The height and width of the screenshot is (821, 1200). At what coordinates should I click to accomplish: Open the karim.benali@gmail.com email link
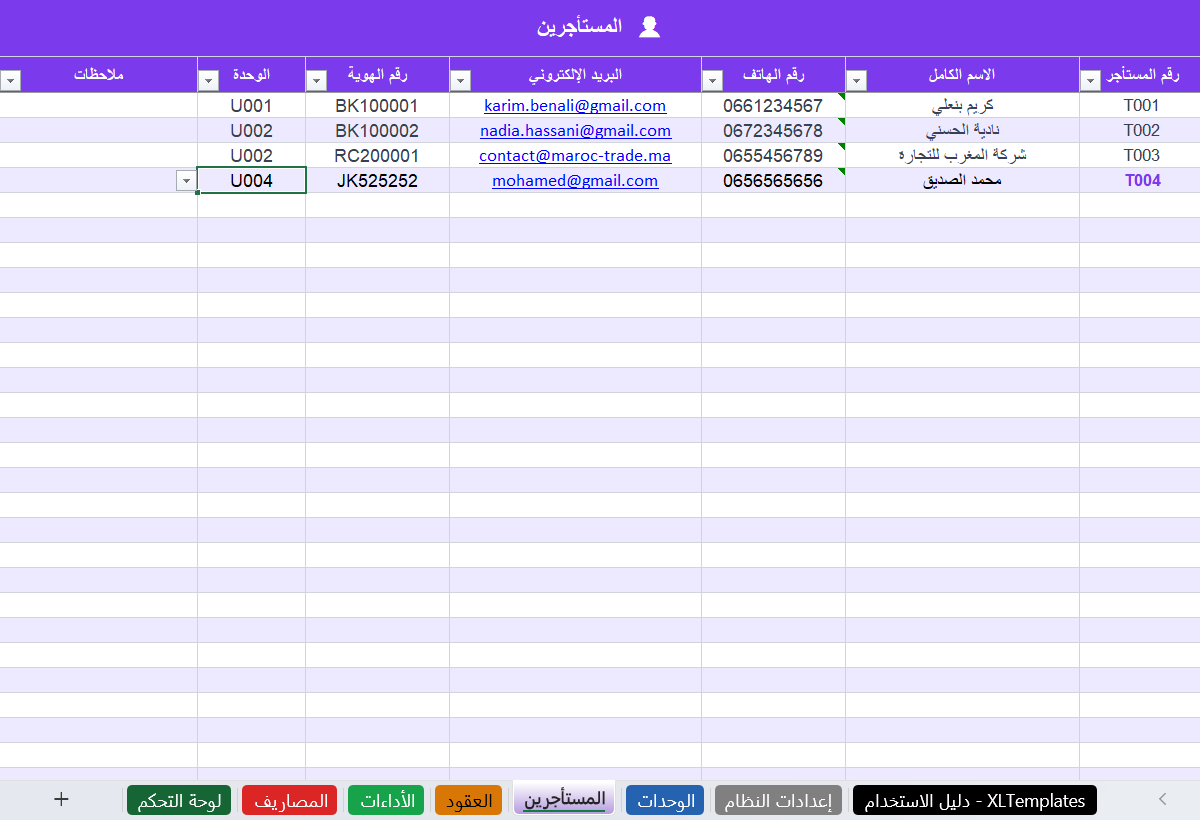pyautogui.click(x=575, y=105)
